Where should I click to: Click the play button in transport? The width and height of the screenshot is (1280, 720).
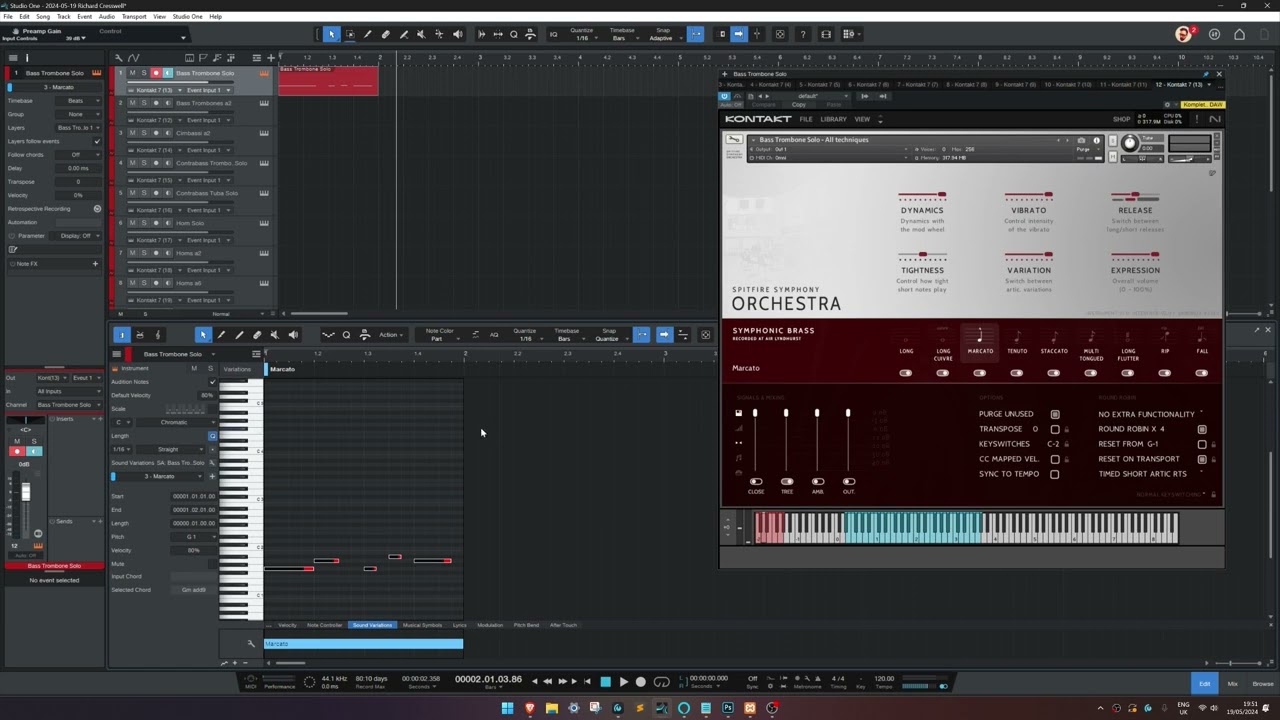pyautogui.click(x=623, y=681)
